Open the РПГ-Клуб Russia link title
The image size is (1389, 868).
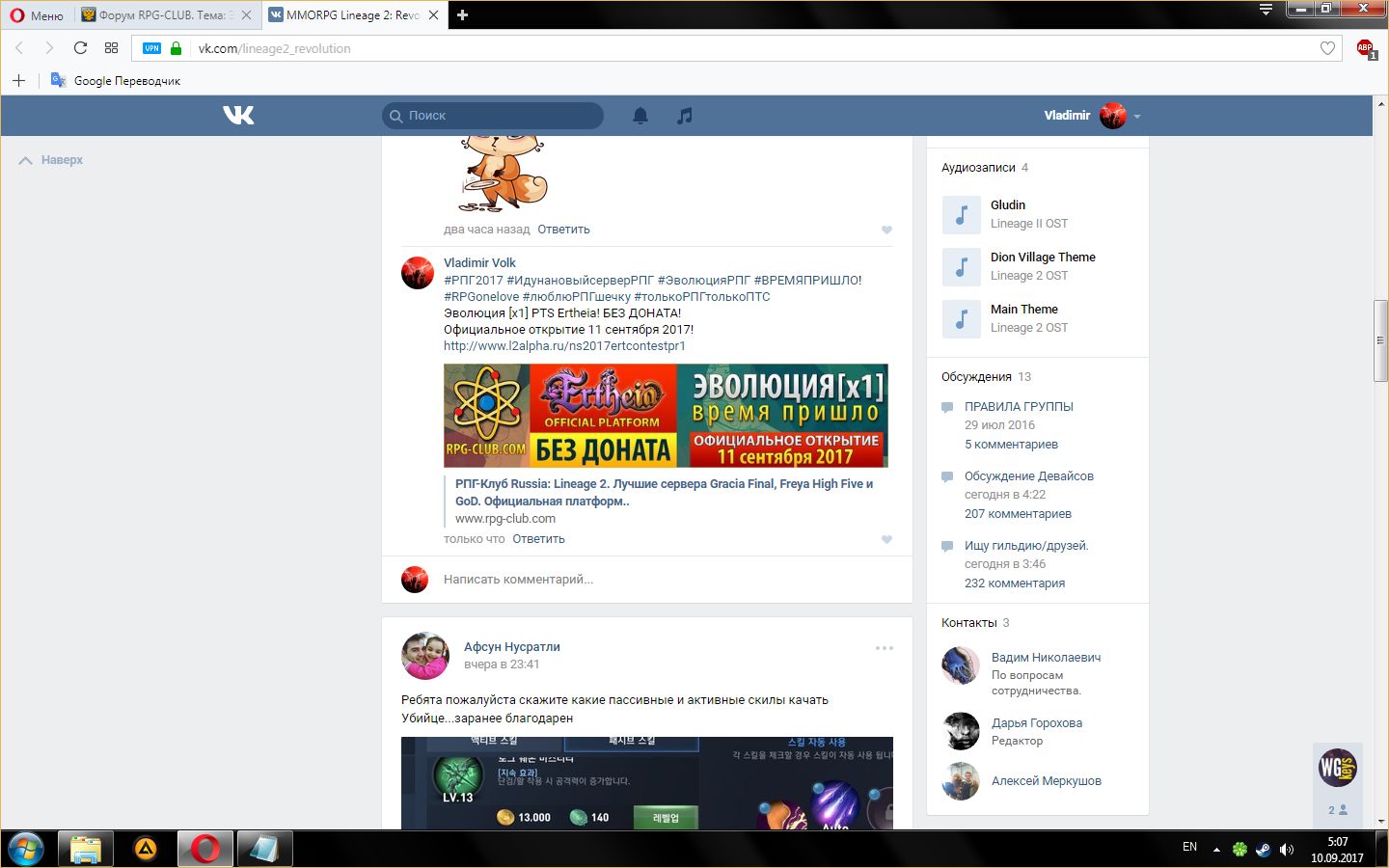click(x=664, y=492)
